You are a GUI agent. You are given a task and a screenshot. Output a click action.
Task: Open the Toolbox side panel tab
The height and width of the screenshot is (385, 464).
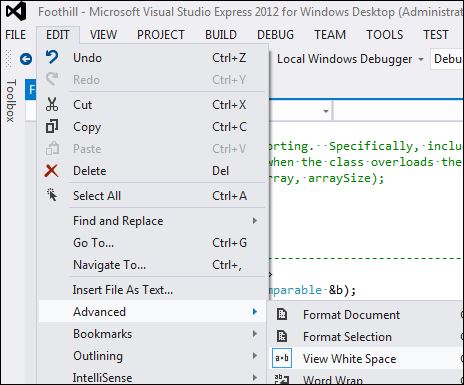(11, 101)
